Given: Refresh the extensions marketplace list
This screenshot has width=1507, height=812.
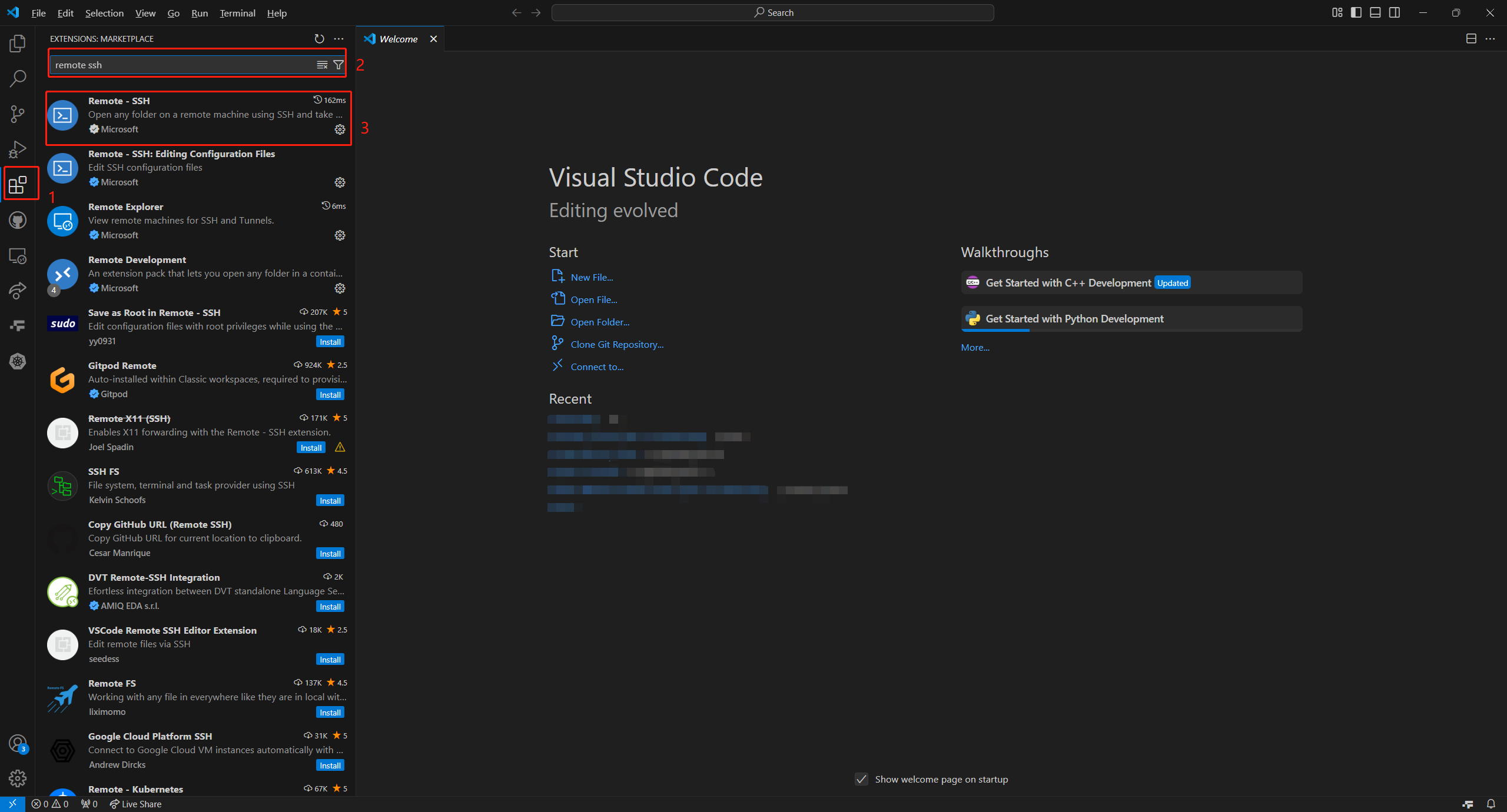Looking at the screenshot, I should 318,39.
